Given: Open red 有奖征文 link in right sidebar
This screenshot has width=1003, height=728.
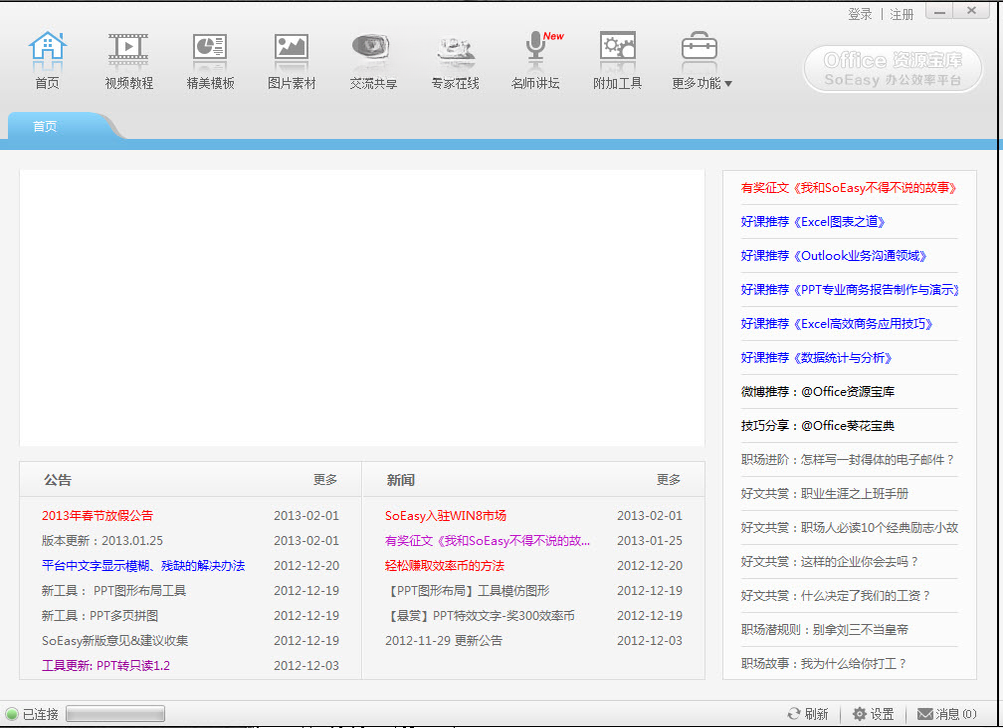Looking at the screenshot, I should pyautogui.click(x=849, y=187).
